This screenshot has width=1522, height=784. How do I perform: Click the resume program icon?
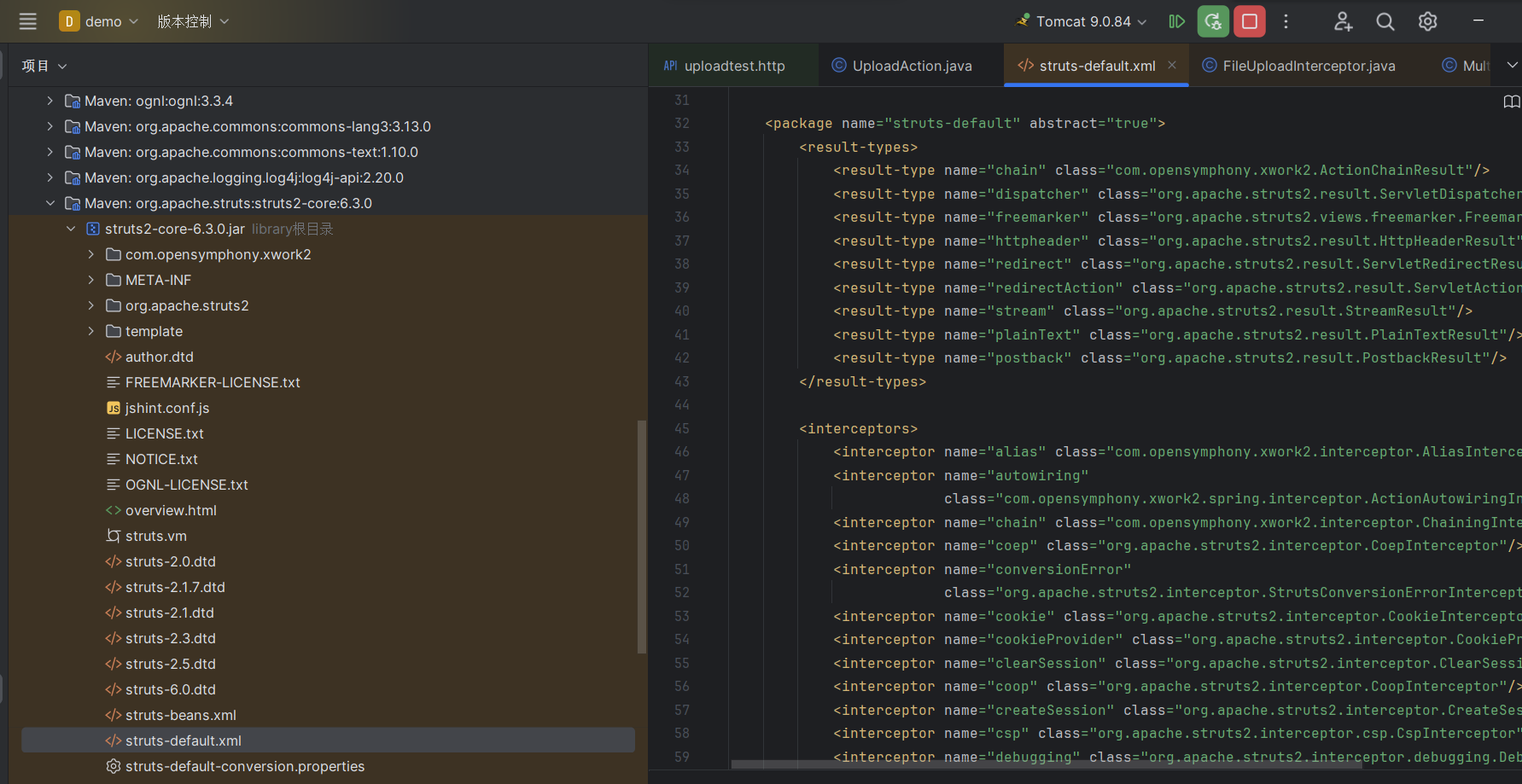tap(1176, 21)
